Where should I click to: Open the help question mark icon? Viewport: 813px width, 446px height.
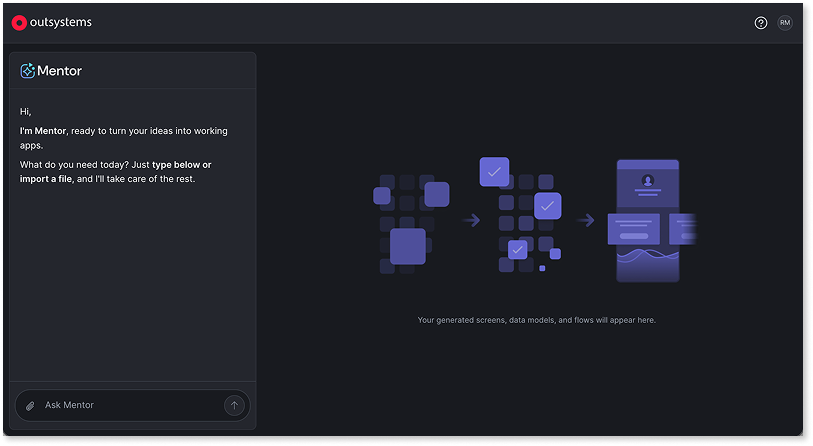(x=761, y=23)
